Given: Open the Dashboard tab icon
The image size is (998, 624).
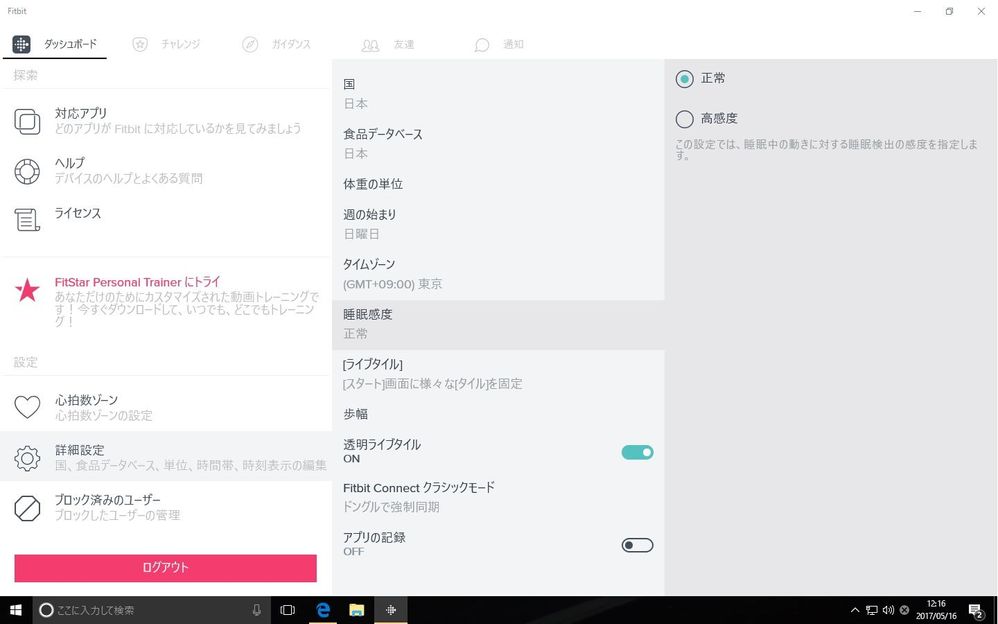Looking at the screenshot, I should pyautogui.click(x=21, y=44).
